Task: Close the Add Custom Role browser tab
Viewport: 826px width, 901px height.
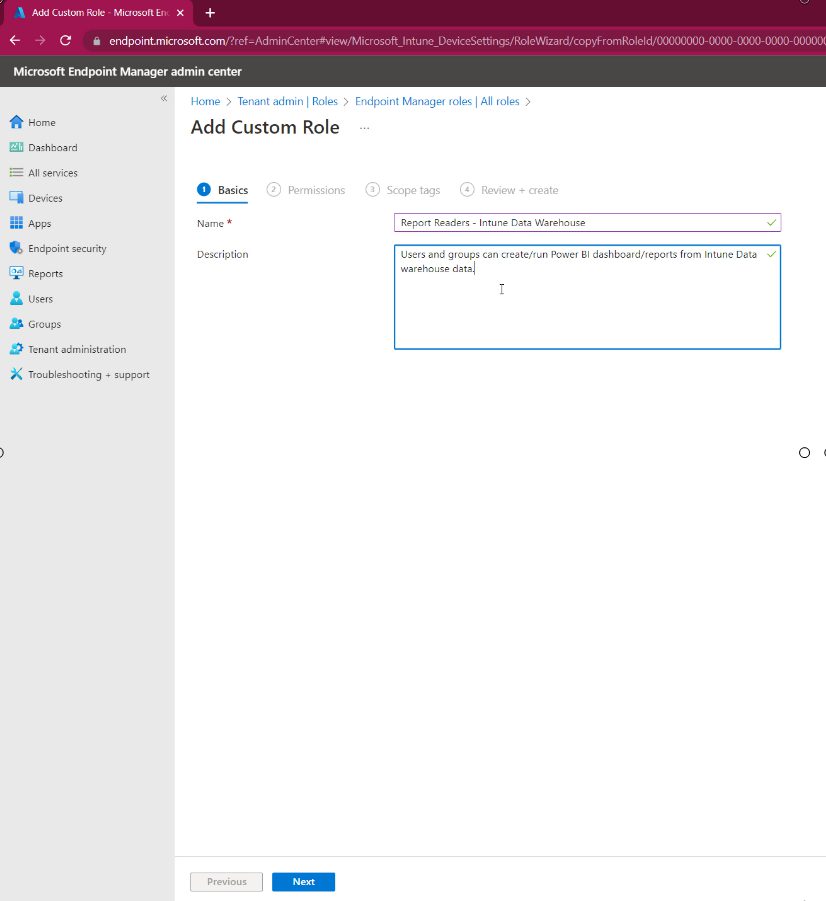Action: 180,13
